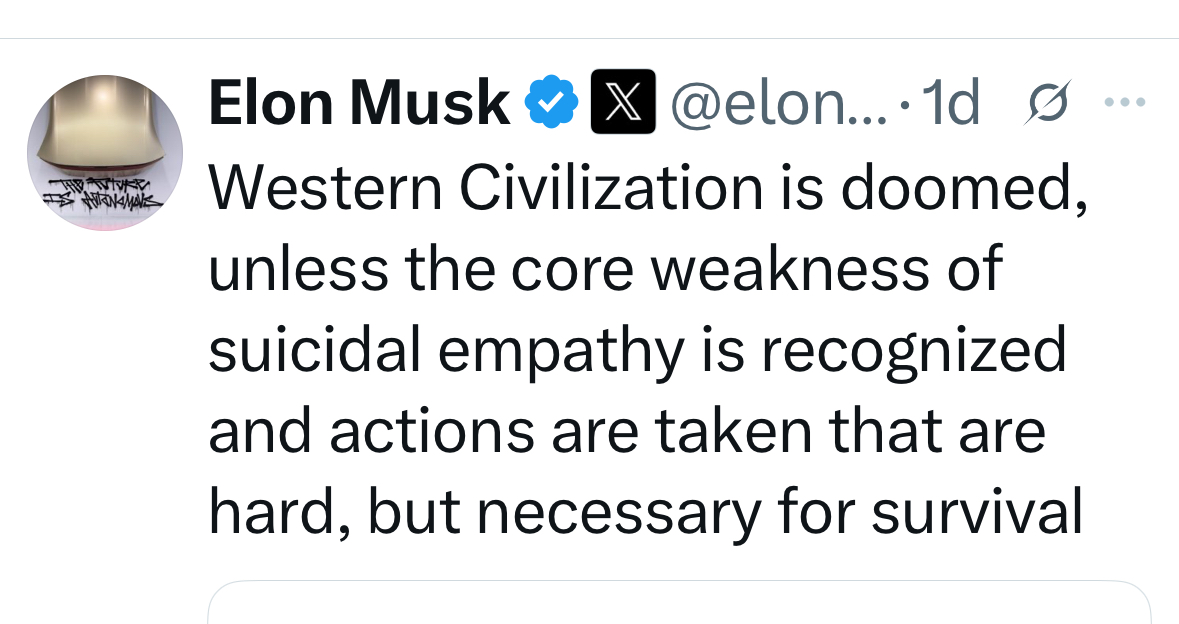Click the Elon Musk display name
Viewport: 1179px width, 624px height.
pyautogui.click(x=359, y=103)
